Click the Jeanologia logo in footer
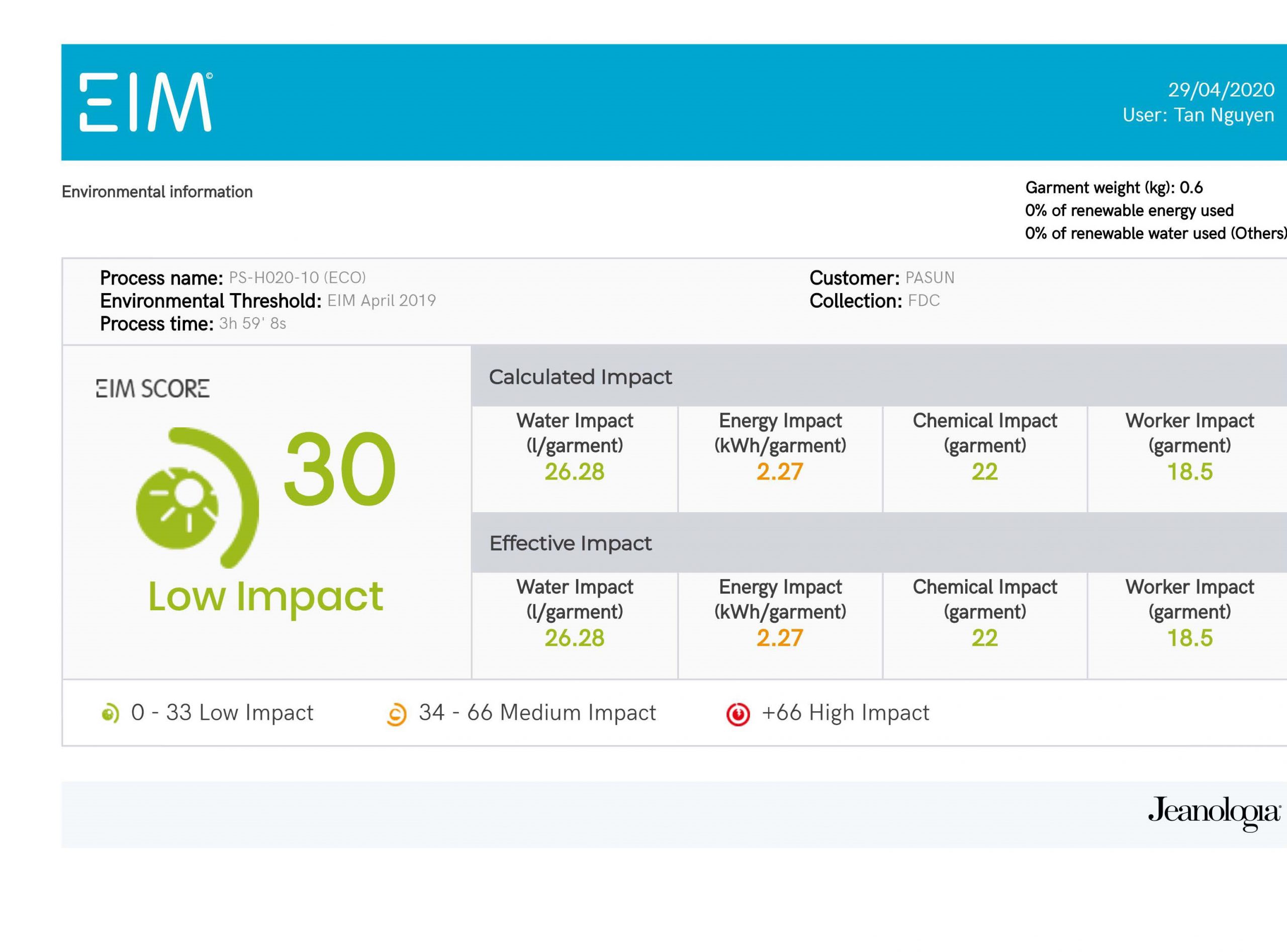The height and width of the screenshot is (952, 1287). click(1215, 814)
